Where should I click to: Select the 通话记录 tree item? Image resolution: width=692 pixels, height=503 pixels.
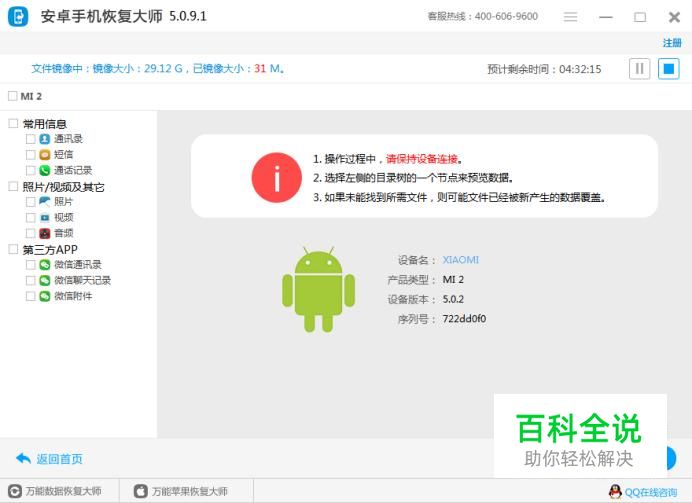pyautogui.click(x=73, y=170)
